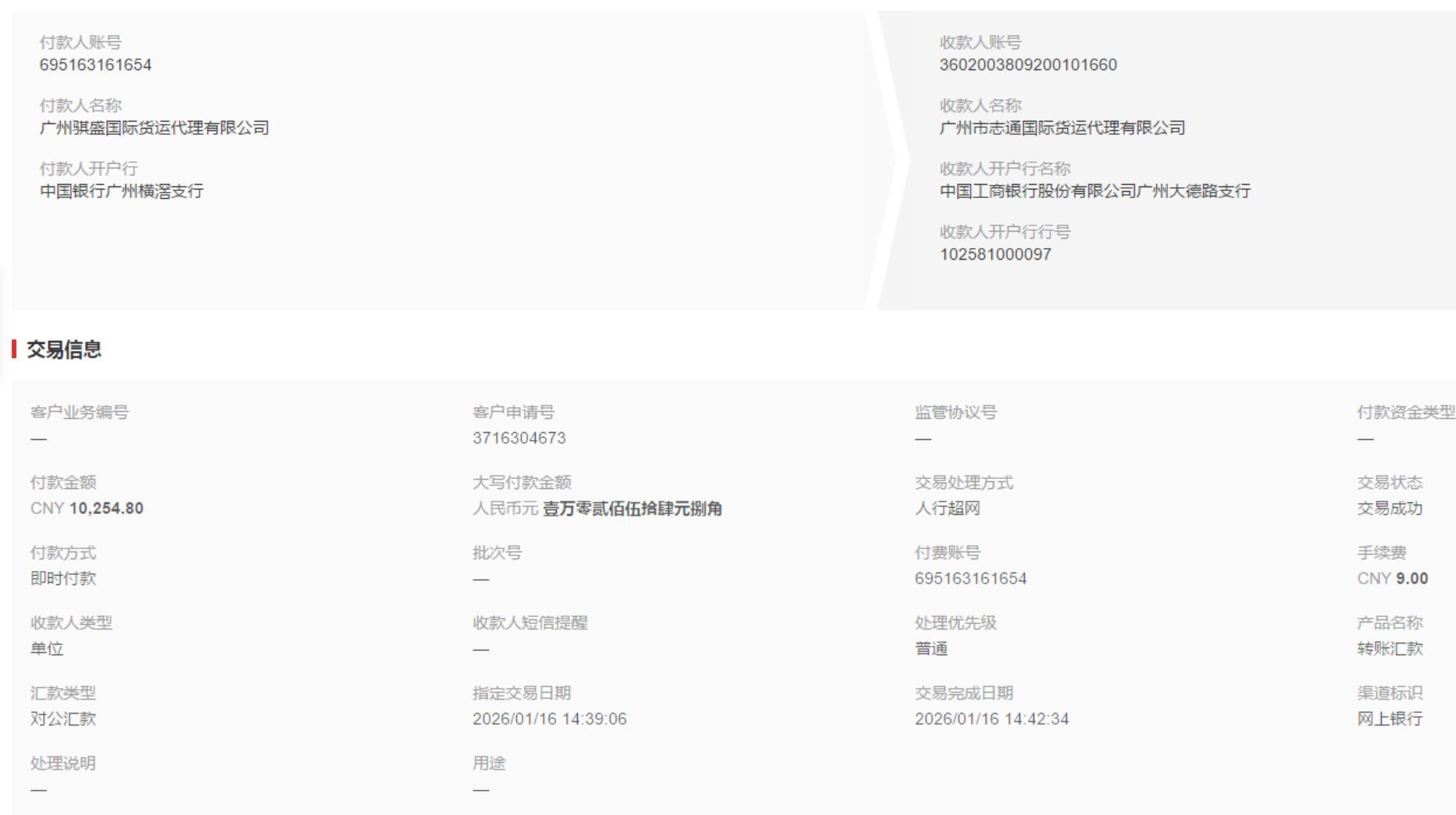Screen dimensions: 1456x815
Task: Select the payment method value 即时付款
Action: click(x=63, y=579)
